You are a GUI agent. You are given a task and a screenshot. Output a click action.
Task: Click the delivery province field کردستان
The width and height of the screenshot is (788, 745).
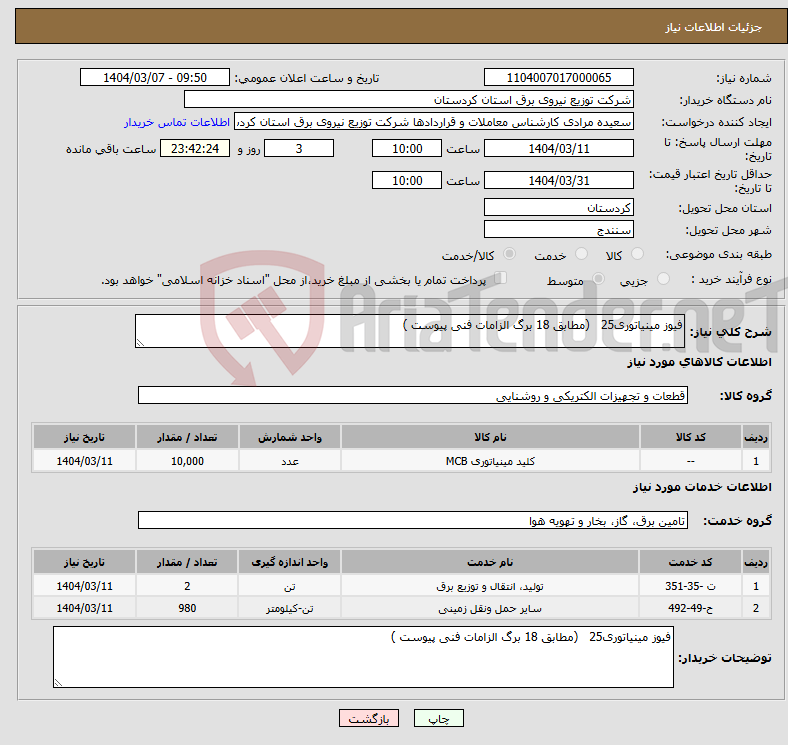558,207
